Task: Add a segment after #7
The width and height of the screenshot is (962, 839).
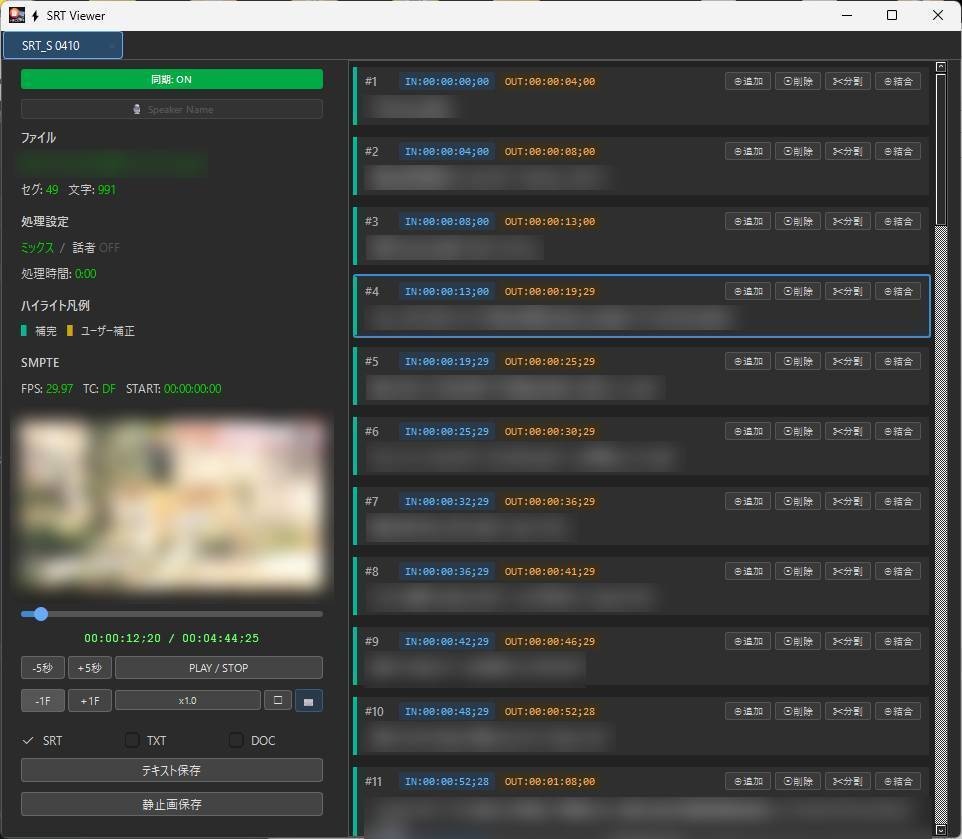Action: (x=748, y=501)
